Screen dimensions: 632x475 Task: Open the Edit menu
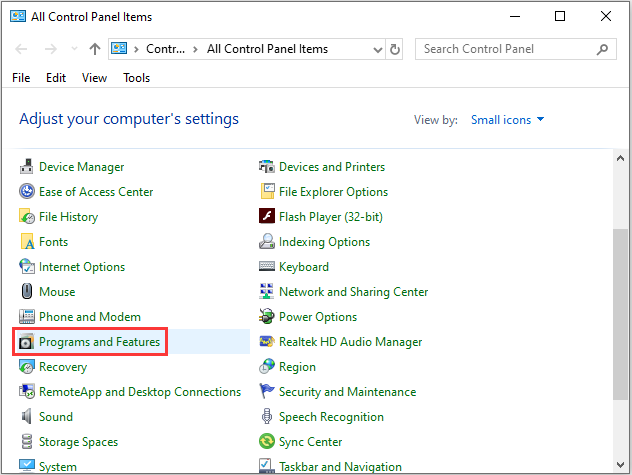(56, 77)
